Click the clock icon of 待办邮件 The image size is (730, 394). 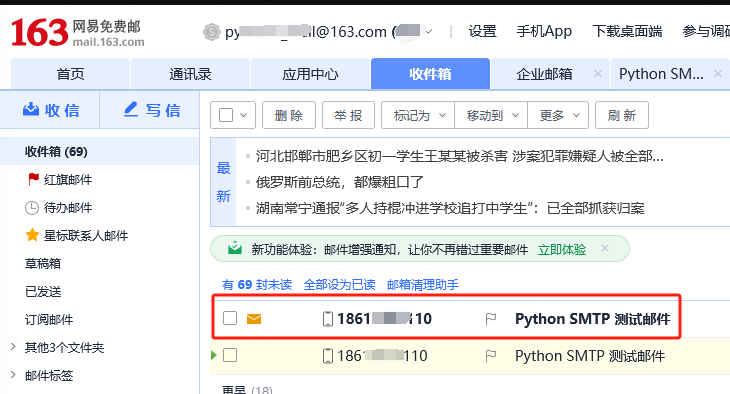(32, 208)
